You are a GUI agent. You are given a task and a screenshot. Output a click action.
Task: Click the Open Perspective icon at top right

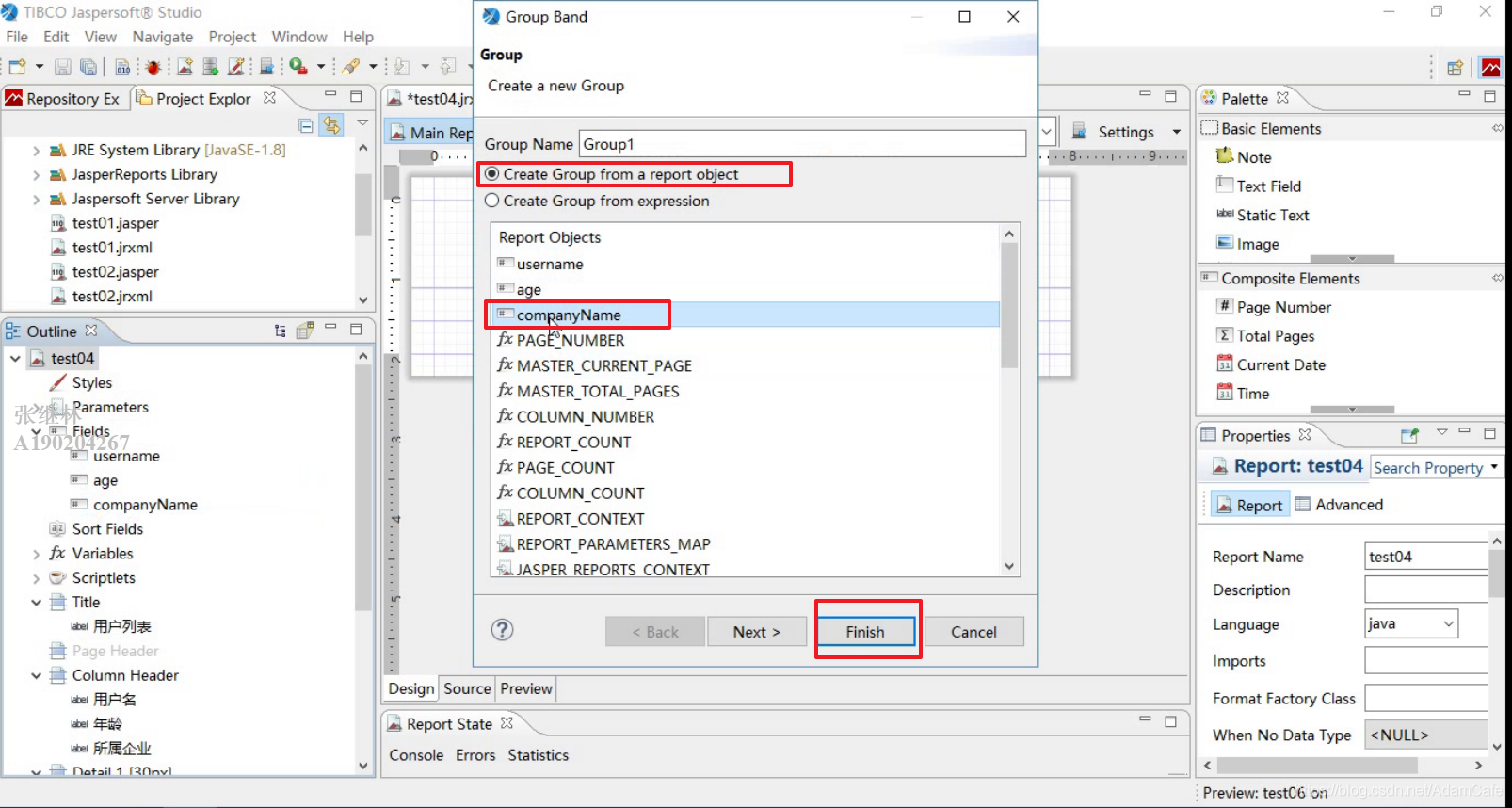1456,68
